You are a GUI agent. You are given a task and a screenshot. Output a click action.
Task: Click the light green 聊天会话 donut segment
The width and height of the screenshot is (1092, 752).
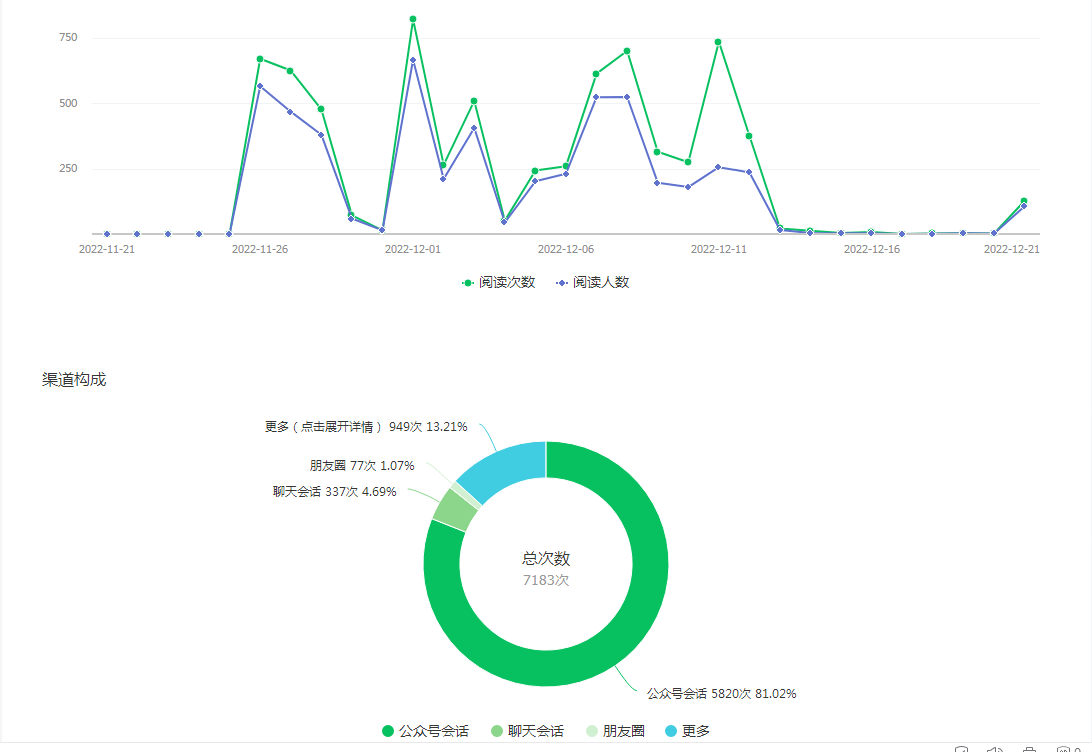tap(454, 510)
